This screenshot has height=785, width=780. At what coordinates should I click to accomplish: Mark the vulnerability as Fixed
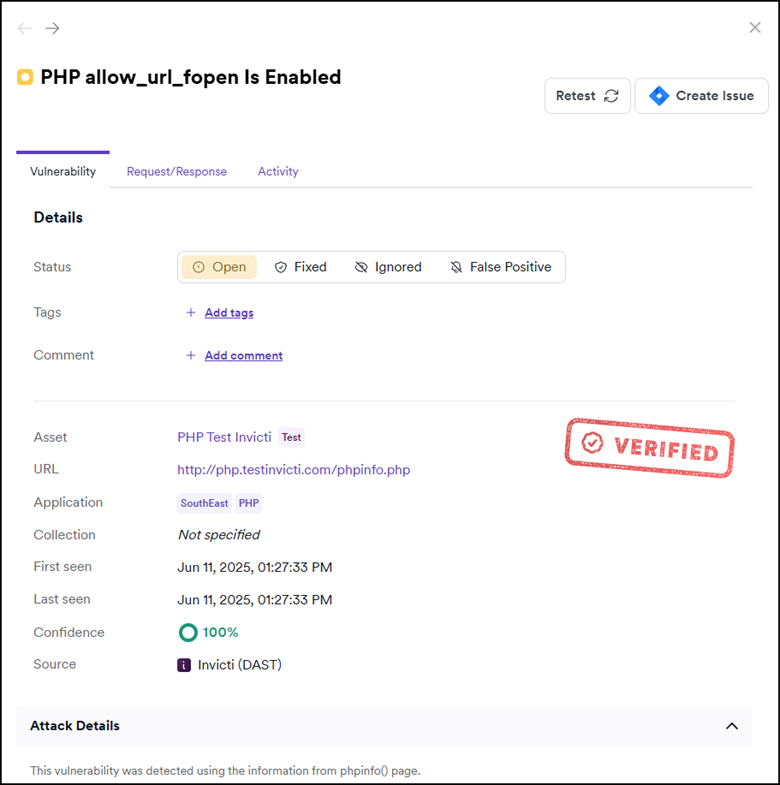[x=300, y=267]
